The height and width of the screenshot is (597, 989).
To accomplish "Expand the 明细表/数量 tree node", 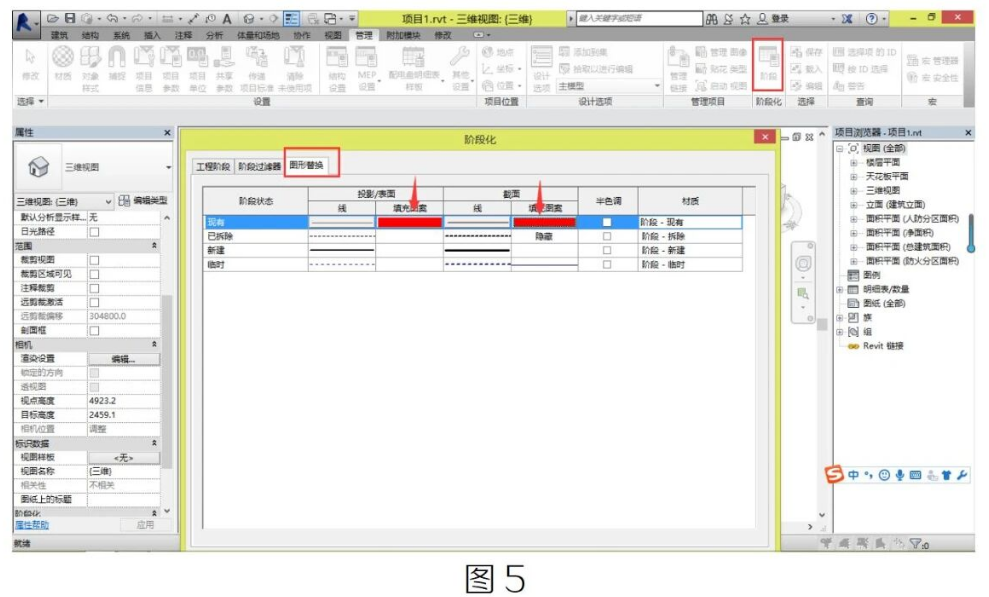I will pyautogui.click(x=840, y=289).
